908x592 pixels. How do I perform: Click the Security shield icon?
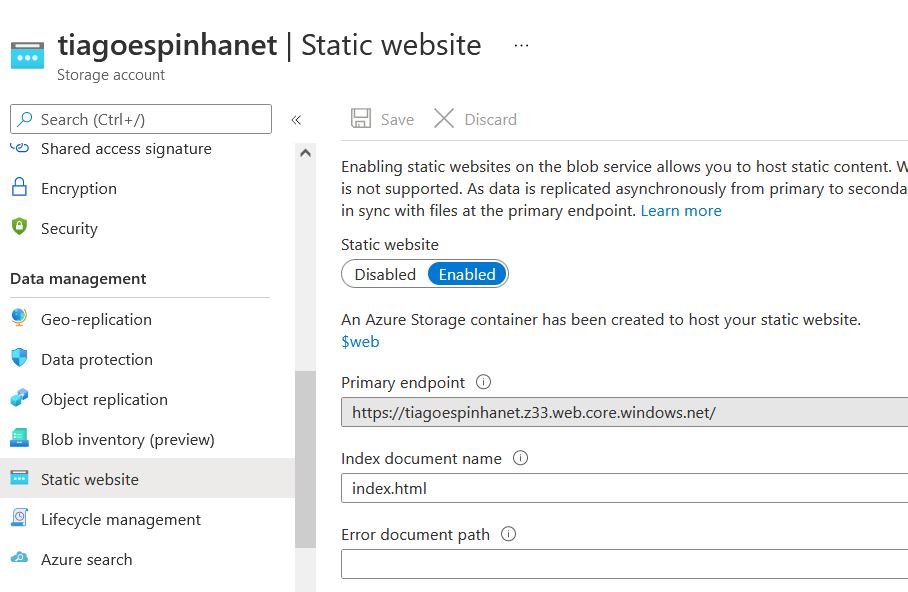click(20, 226)
